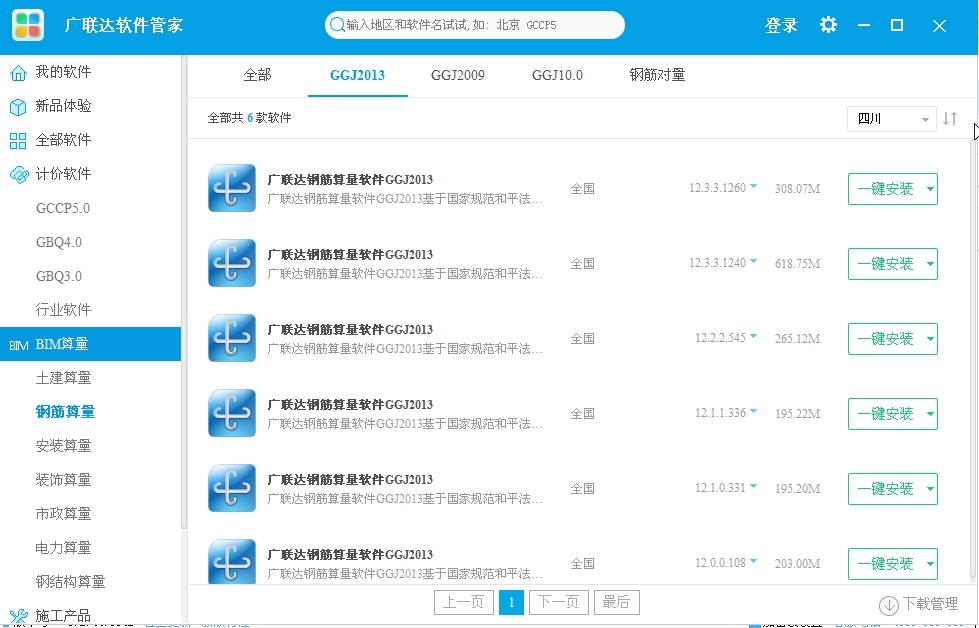
Task: Open install options arrow for 265.12M row
Action: (x=930, y=339)
